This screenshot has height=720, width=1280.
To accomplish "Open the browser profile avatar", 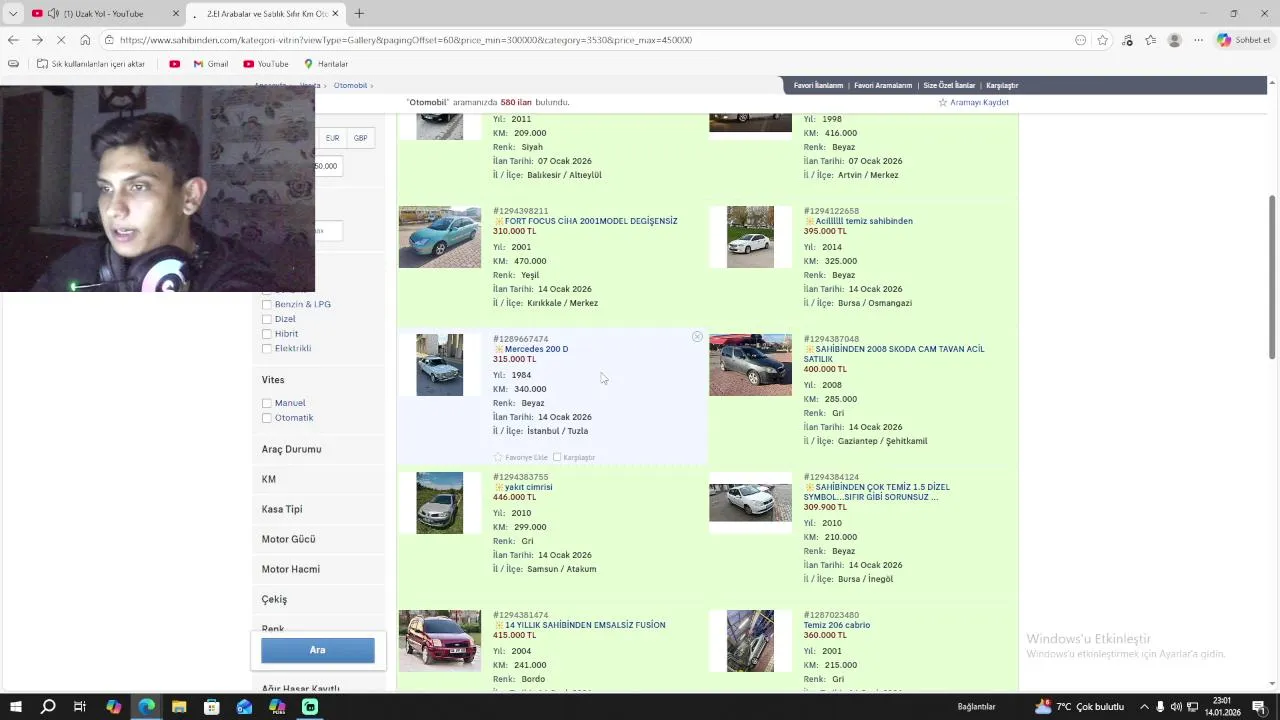I will (1175, 40).
